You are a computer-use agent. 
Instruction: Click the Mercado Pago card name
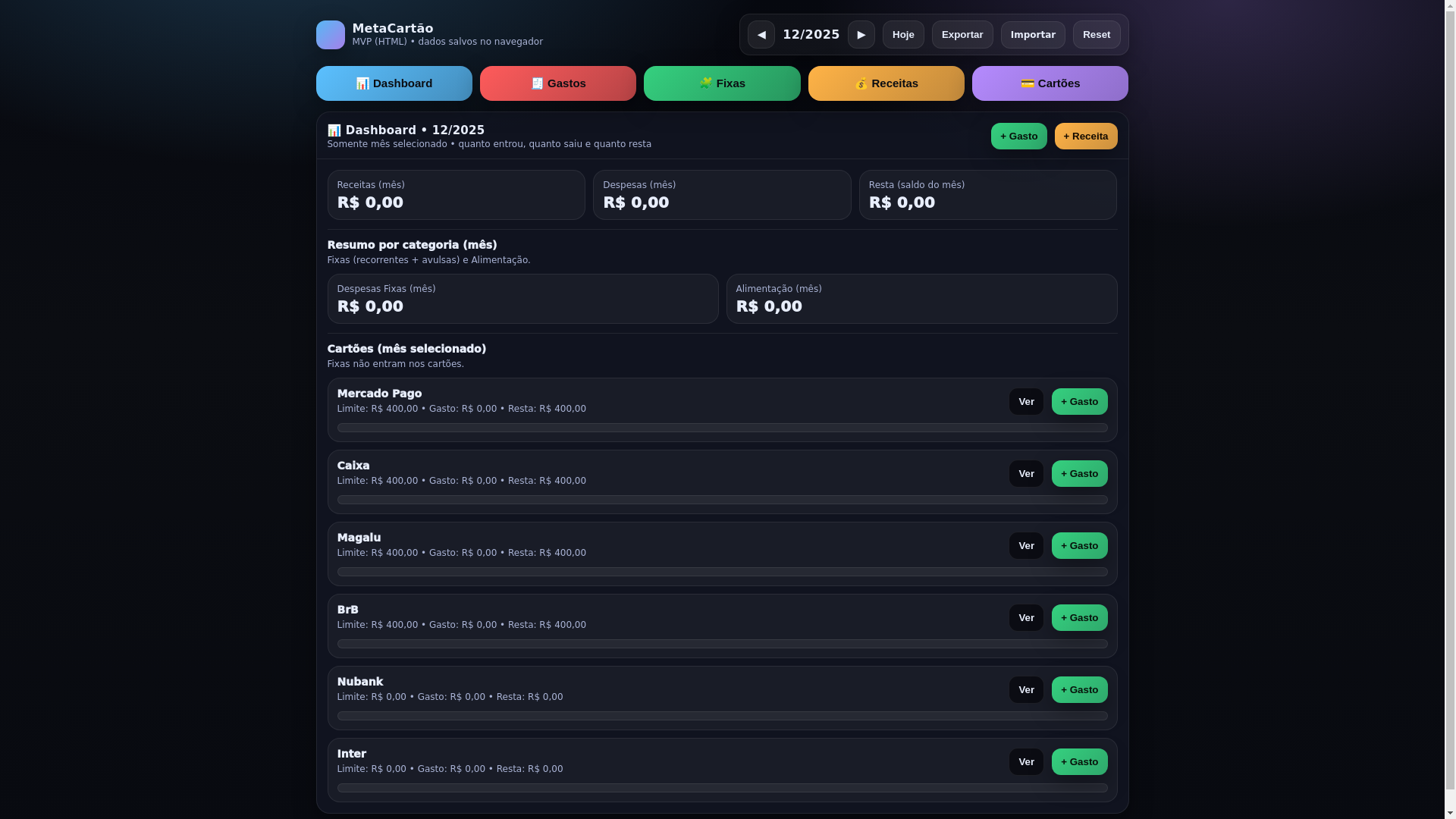pos(379,394)
